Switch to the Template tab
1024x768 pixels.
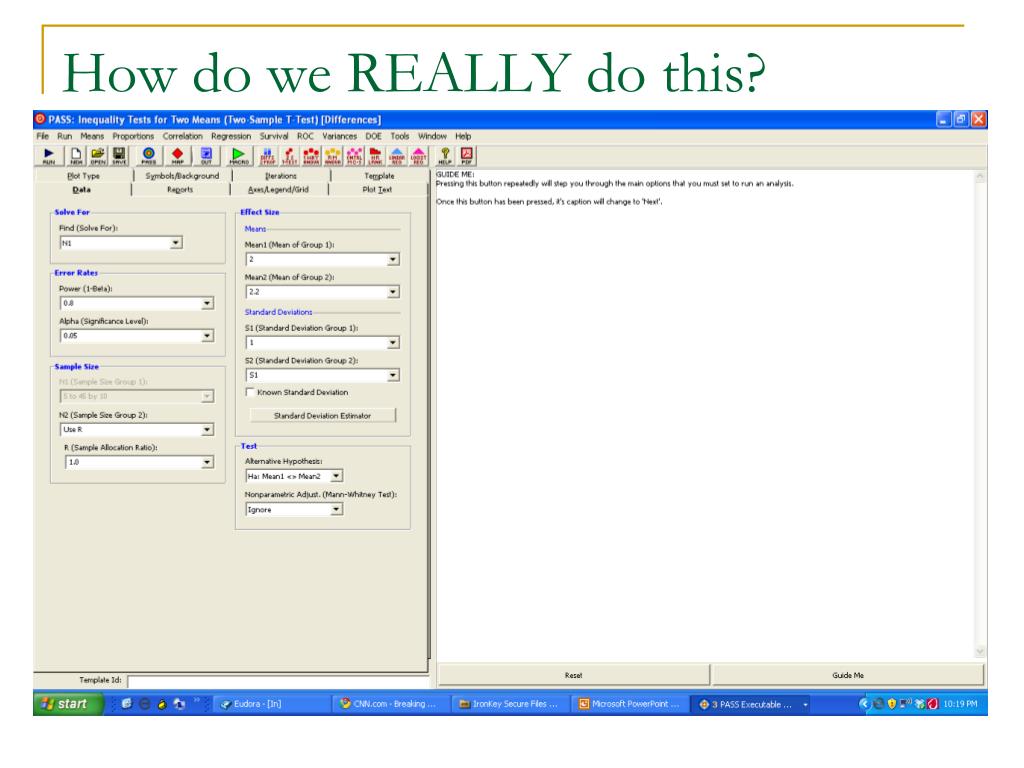(379, 176)
